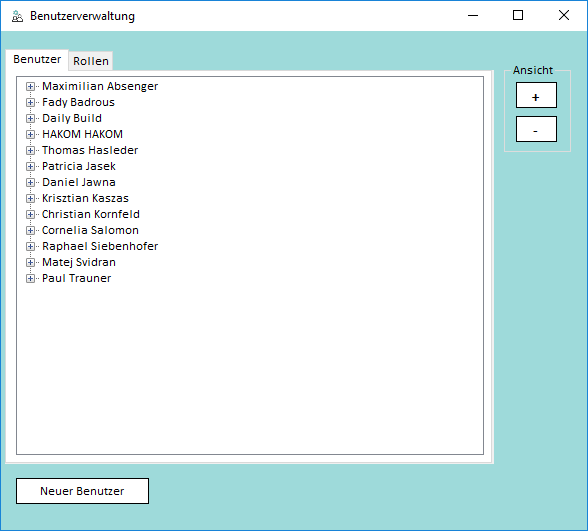This screenshot has width=588, height=531.
Task: Select Krisztian Kaszas in the list
Action: [85, 198]
